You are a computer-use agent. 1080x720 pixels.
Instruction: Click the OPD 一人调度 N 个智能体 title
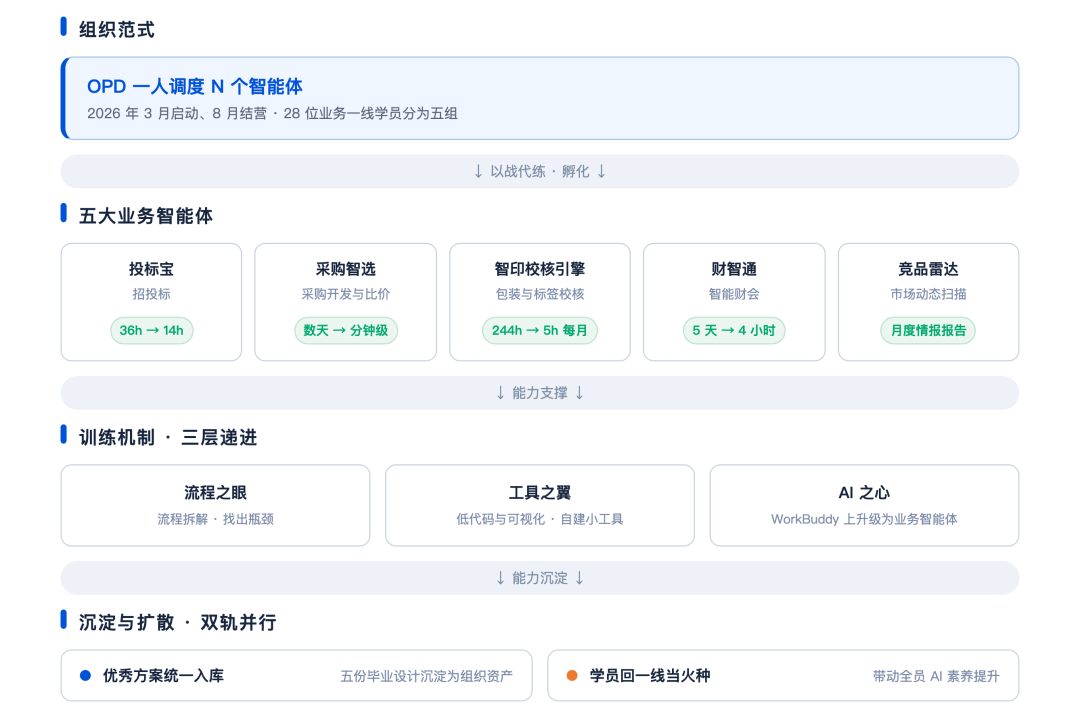pos(194,86)
